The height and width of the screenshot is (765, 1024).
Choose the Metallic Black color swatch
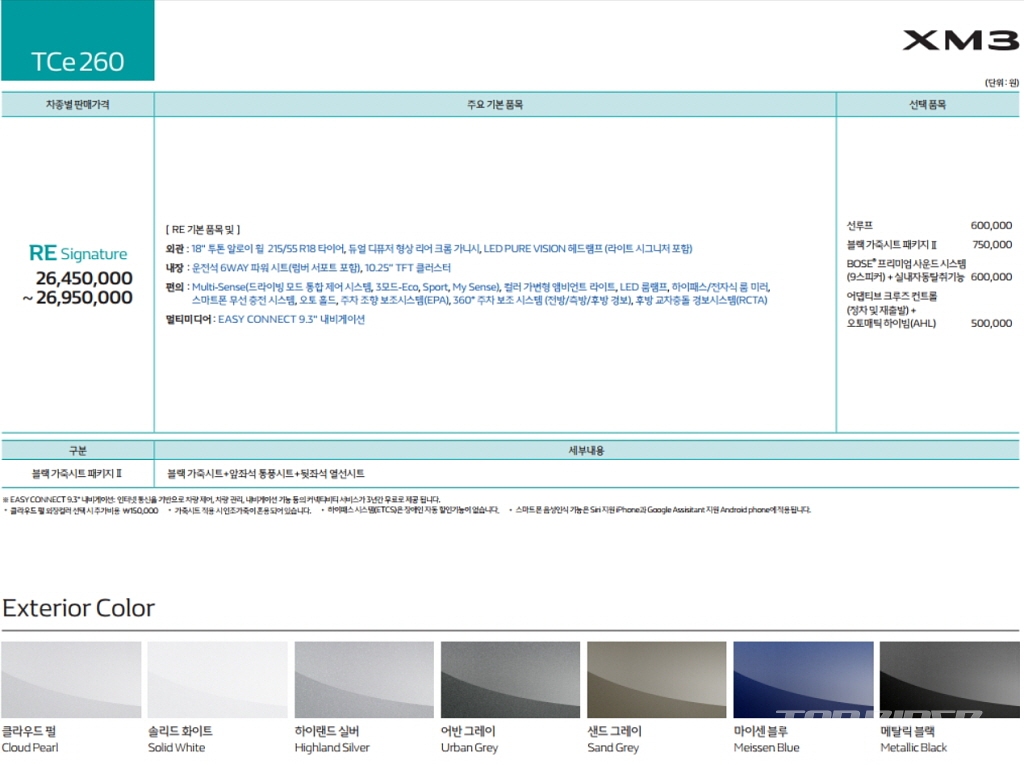pyautogui.click(x=950, y=679)
